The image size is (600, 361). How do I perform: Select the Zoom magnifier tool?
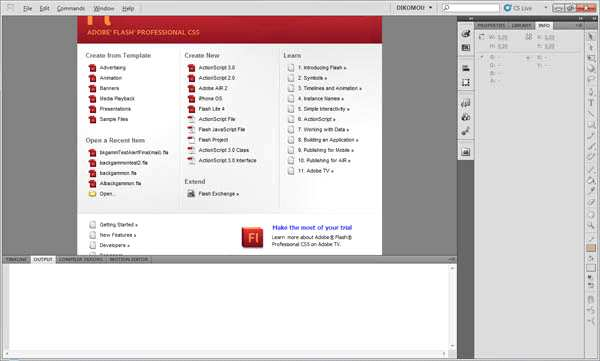(x=591, y=225)
